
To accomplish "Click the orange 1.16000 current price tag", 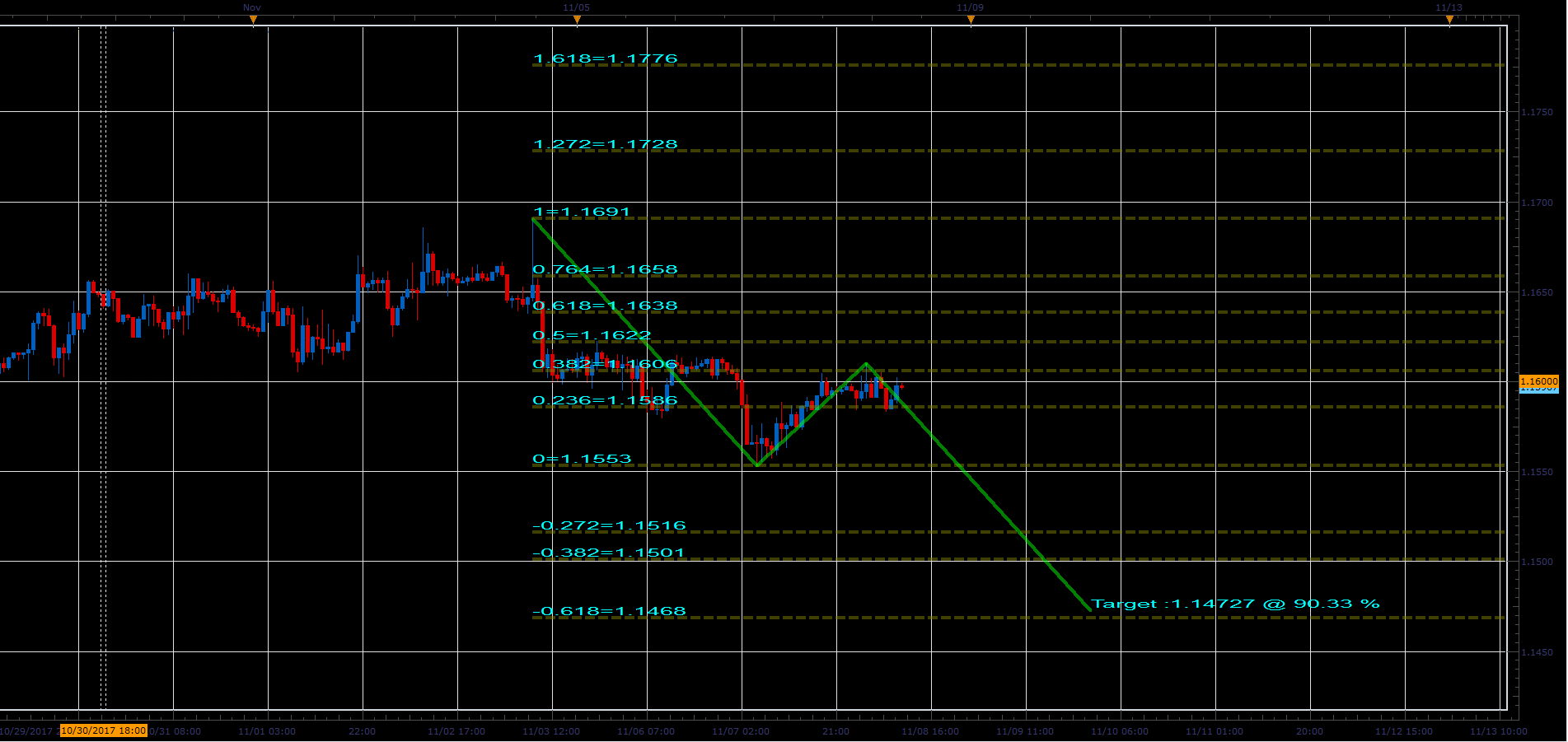I will click(1538, 381).
